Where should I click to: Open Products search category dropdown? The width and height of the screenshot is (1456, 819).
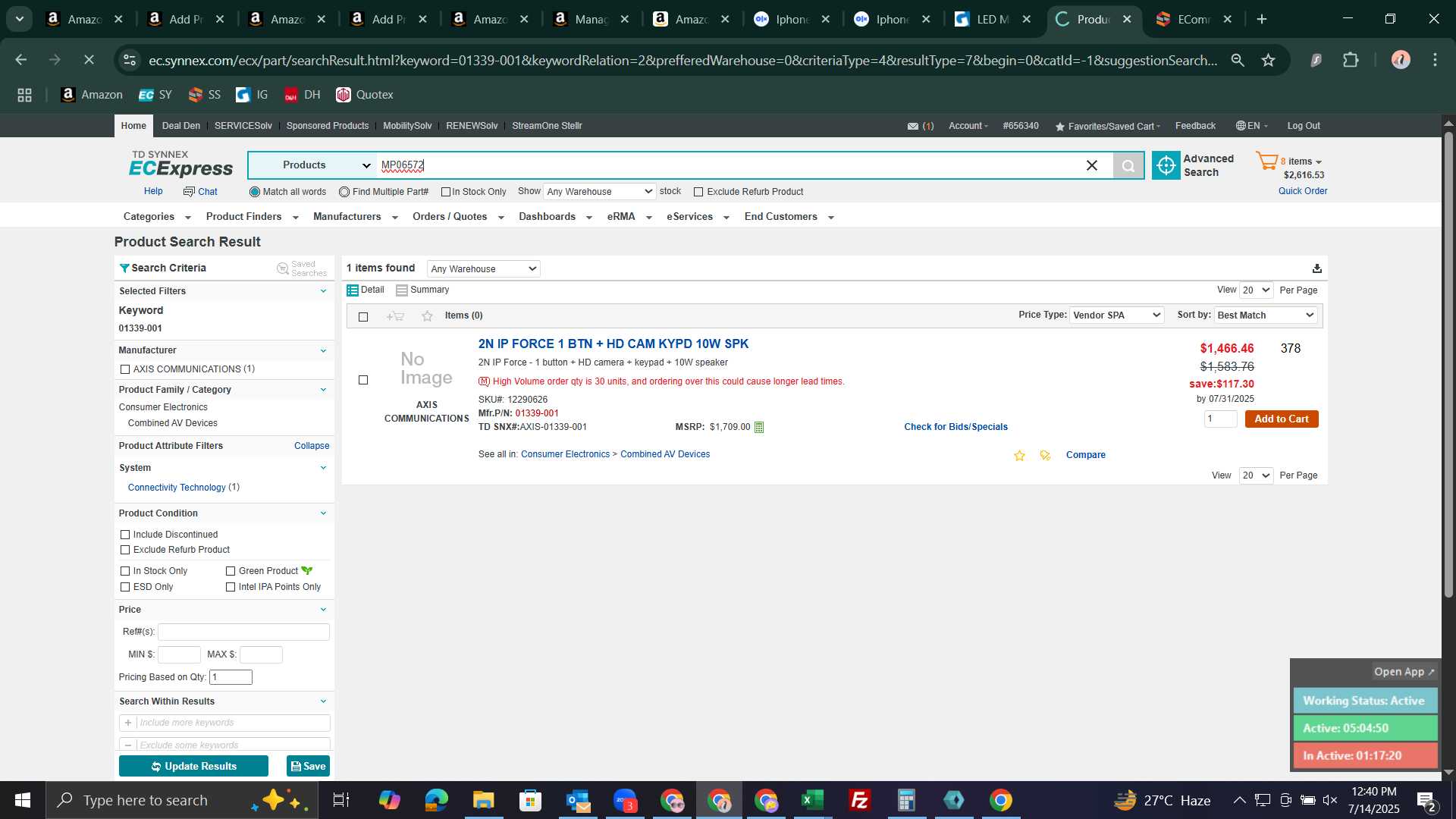click(312, 165)
